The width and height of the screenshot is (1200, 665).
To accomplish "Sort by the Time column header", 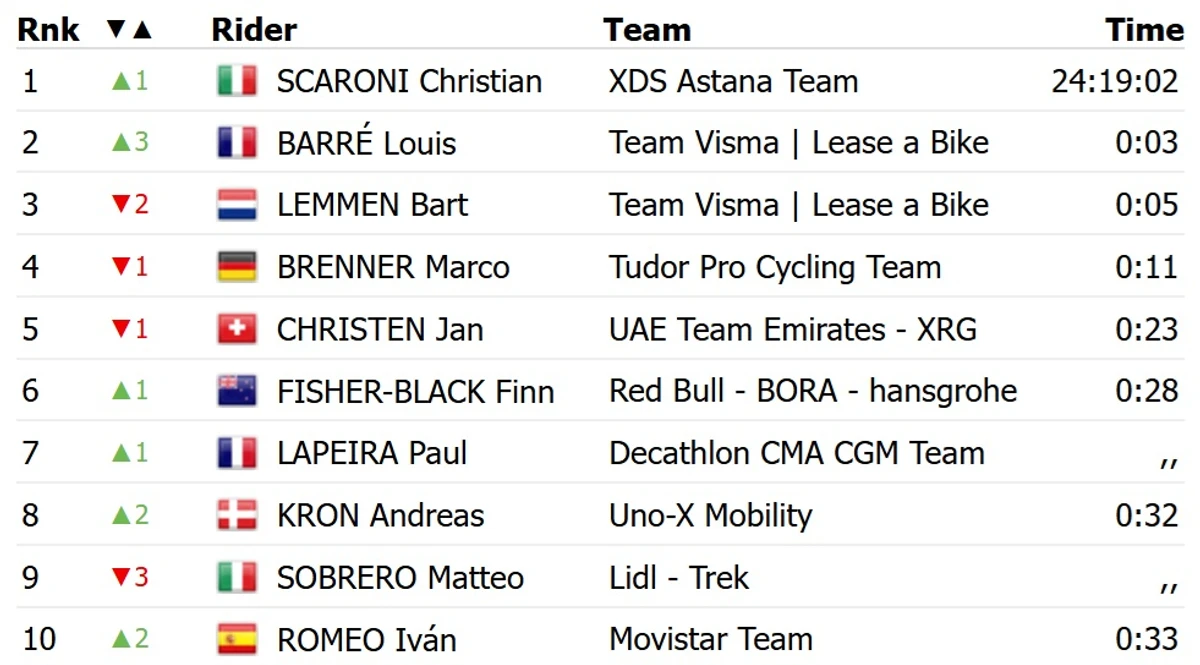I will click(1144, 30).
